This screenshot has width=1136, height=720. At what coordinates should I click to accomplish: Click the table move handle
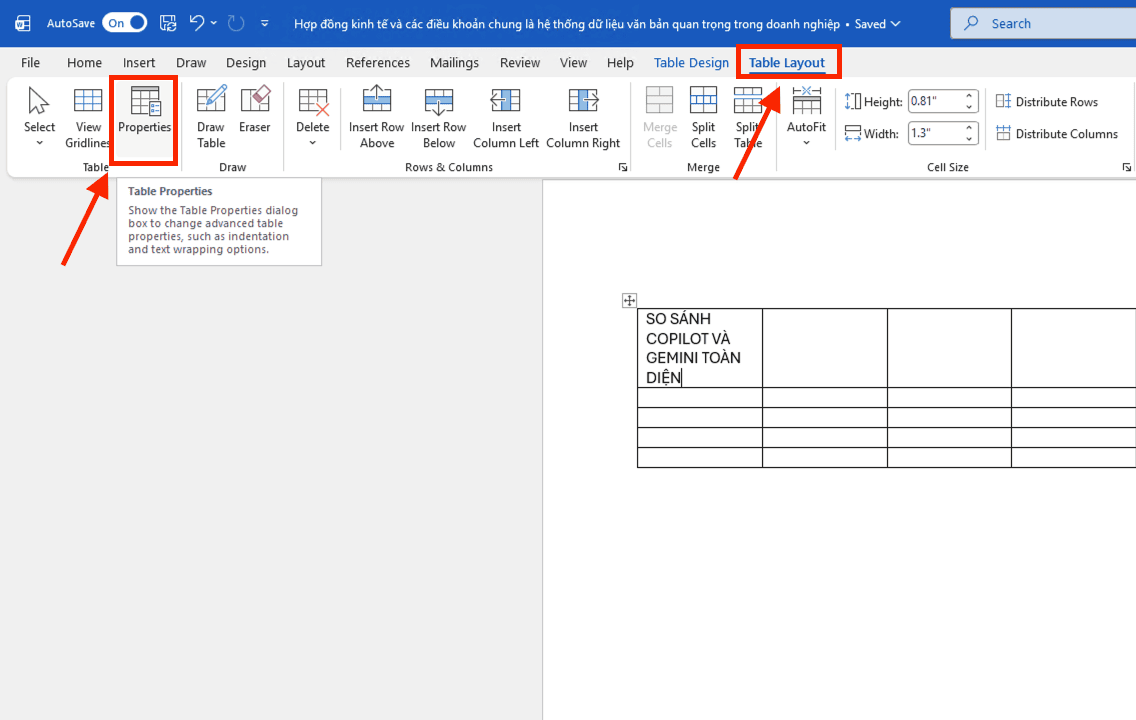pyautogui.click(x=629, y=301)
